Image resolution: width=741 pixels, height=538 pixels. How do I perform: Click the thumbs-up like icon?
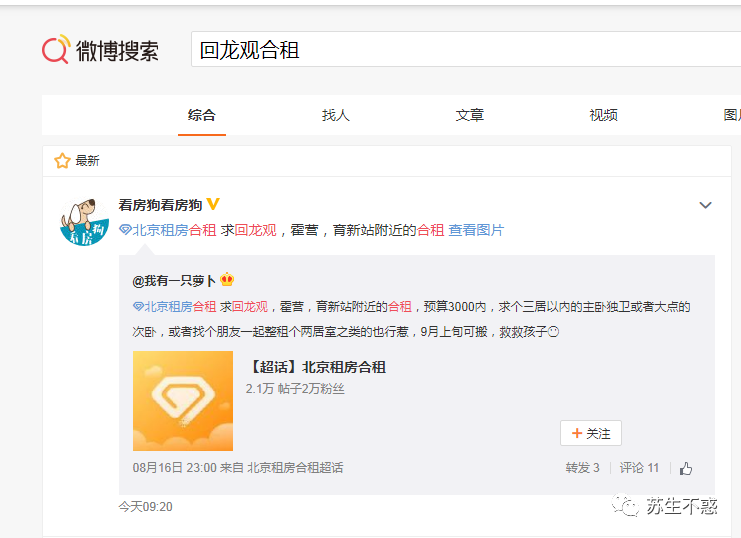pyautogui.click(x=686, y=469)
